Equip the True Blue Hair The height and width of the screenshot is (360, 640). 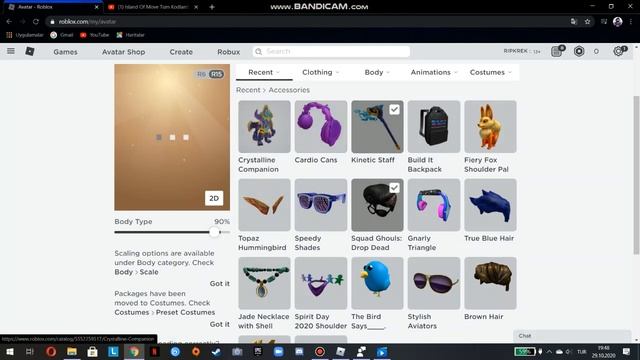point(490,205)
